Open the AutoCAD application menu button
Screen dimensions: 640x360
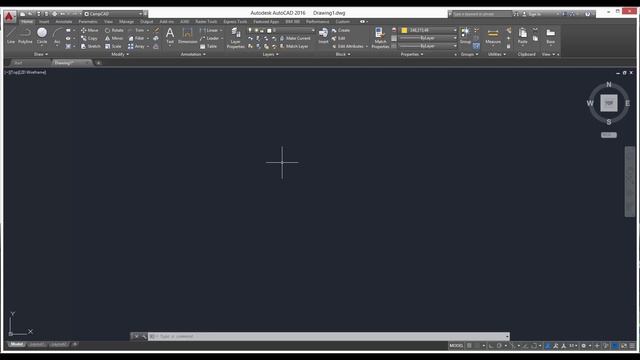9,17
